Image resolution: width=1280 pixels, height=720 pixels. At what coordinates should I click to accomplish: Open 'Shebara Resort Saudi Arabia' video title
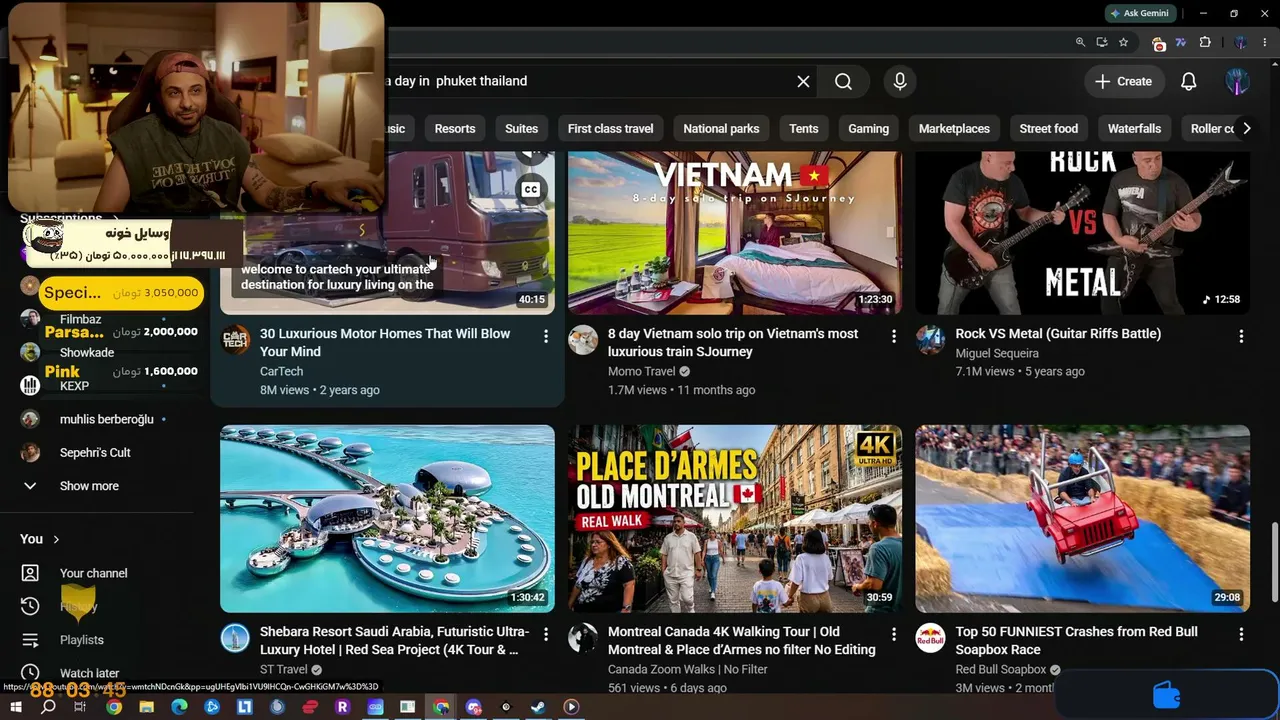coord(395,641)
